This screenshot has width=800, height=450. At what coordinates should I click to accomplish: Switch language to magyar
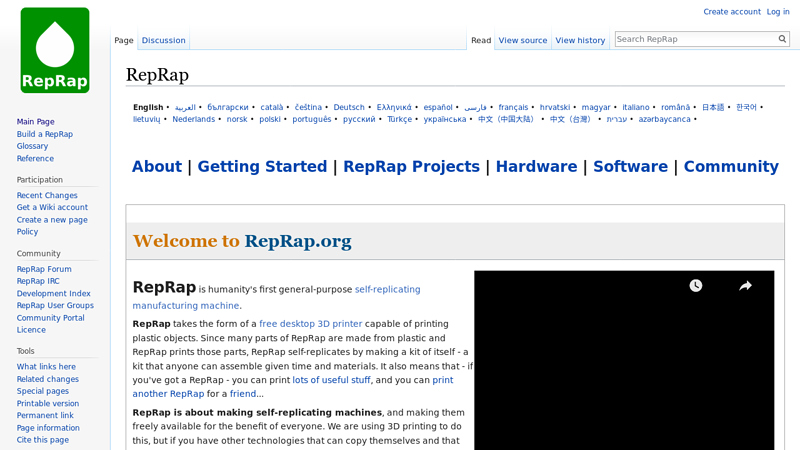click(596, 107)
